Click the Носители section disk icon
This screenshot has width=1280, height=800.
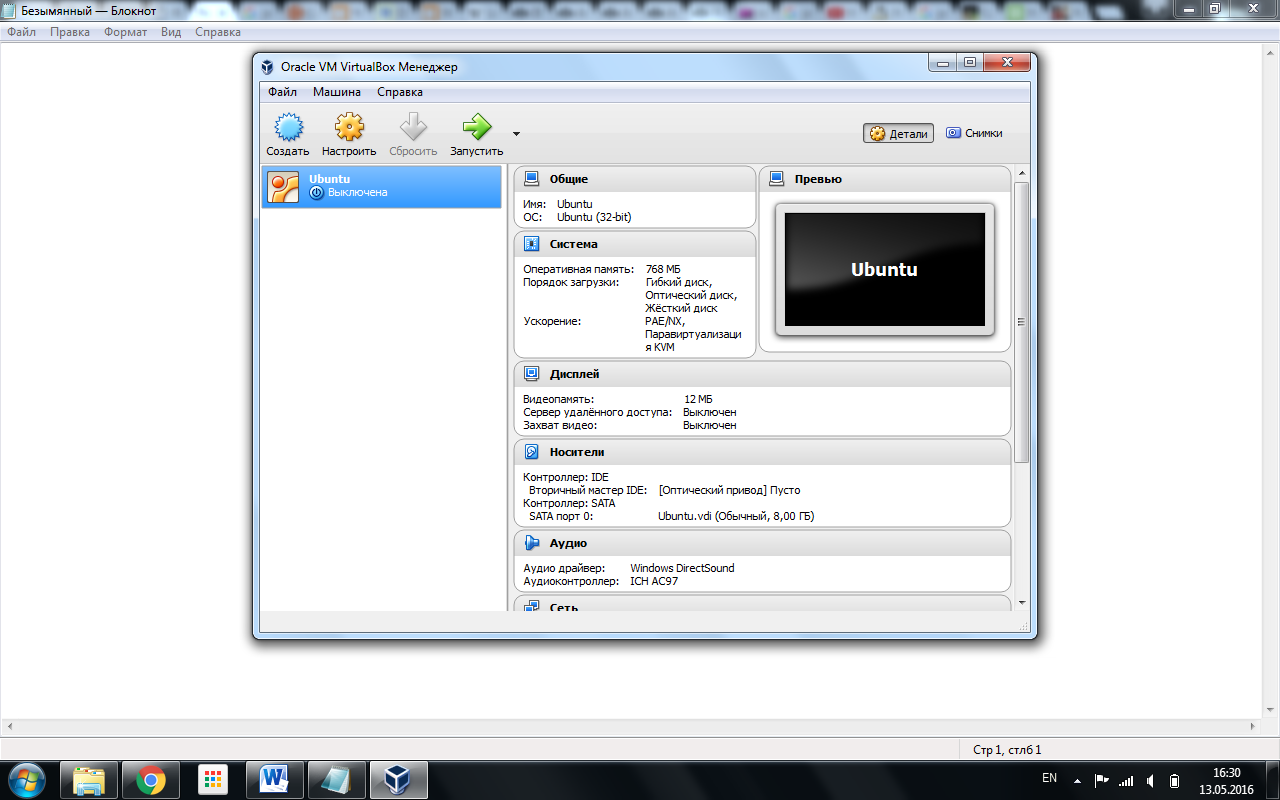click(x=532, y=452)
